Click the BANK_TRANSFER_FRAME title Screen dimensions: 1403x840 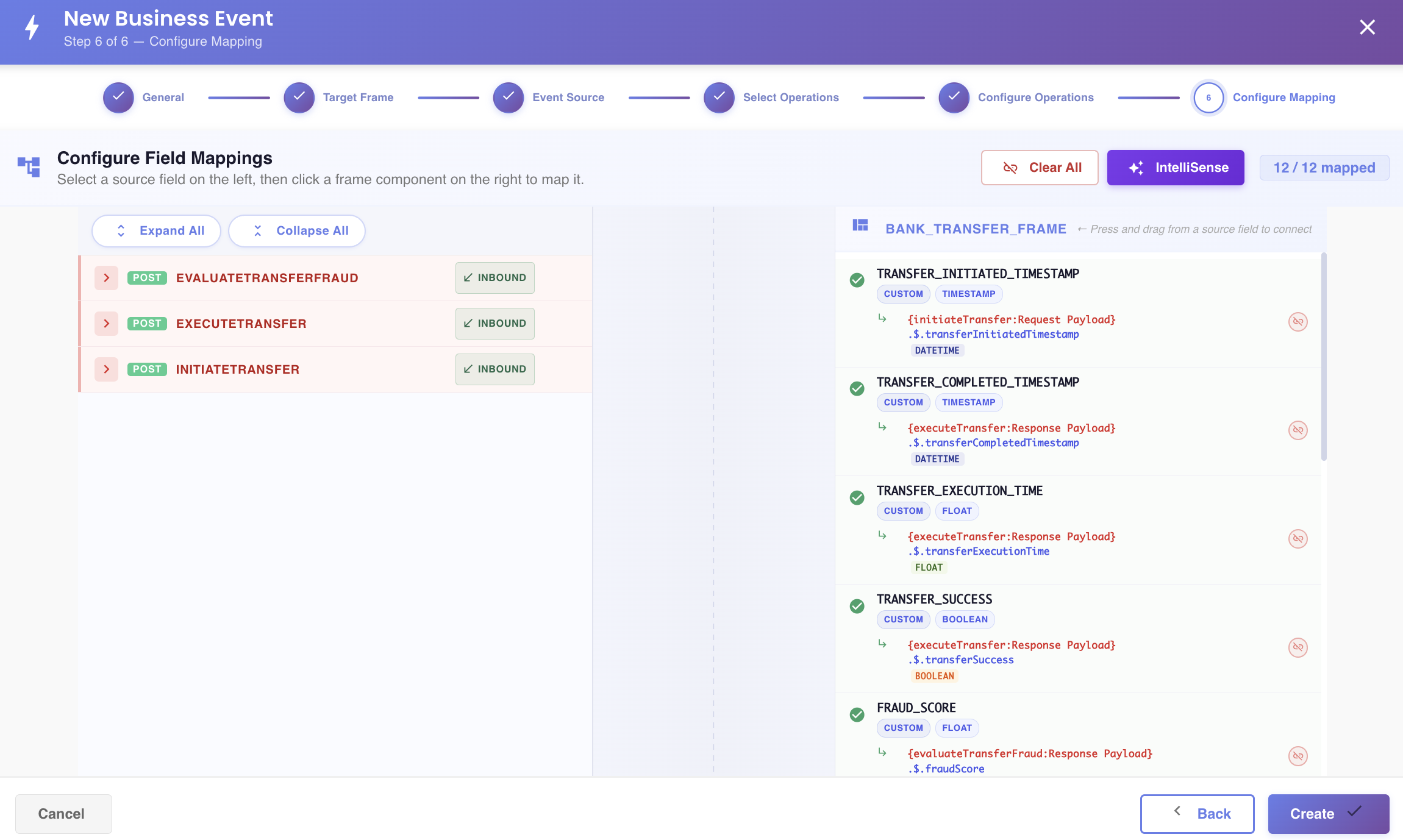coord(976,229)
